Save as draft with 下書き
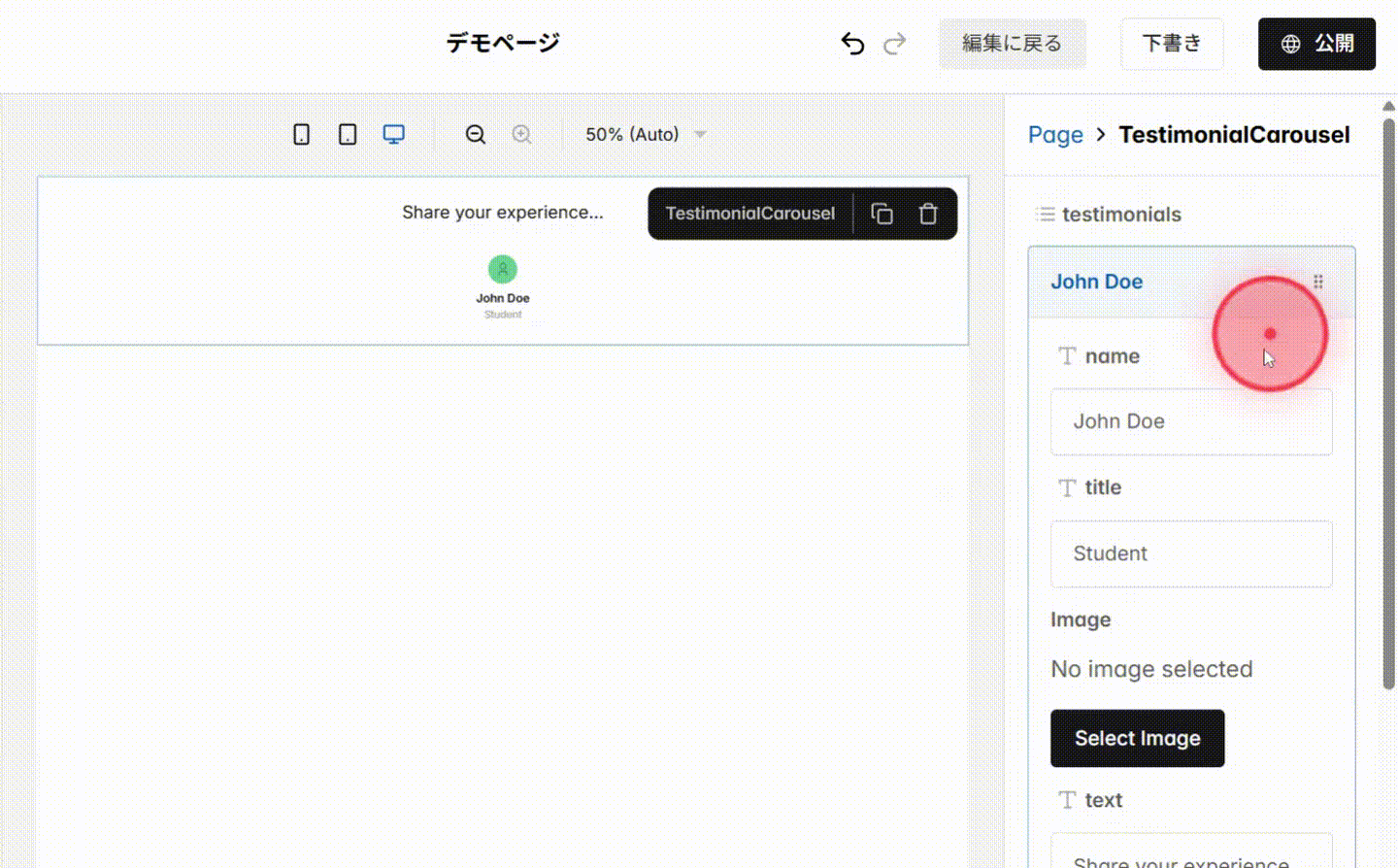The height and width of the screenshot is (868, 1398). point(1172,44)
